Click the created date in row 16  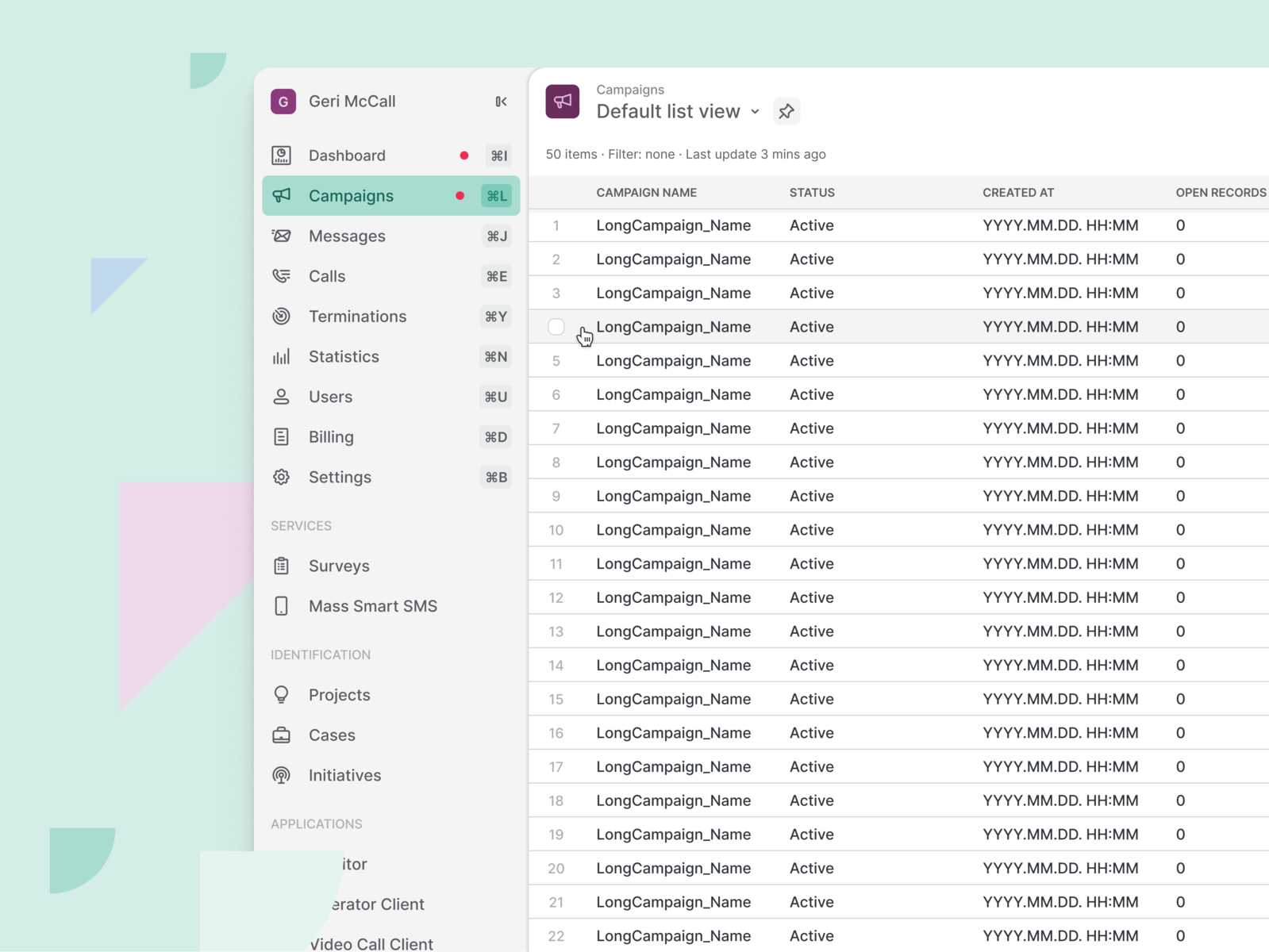(x=1060, y=733)
